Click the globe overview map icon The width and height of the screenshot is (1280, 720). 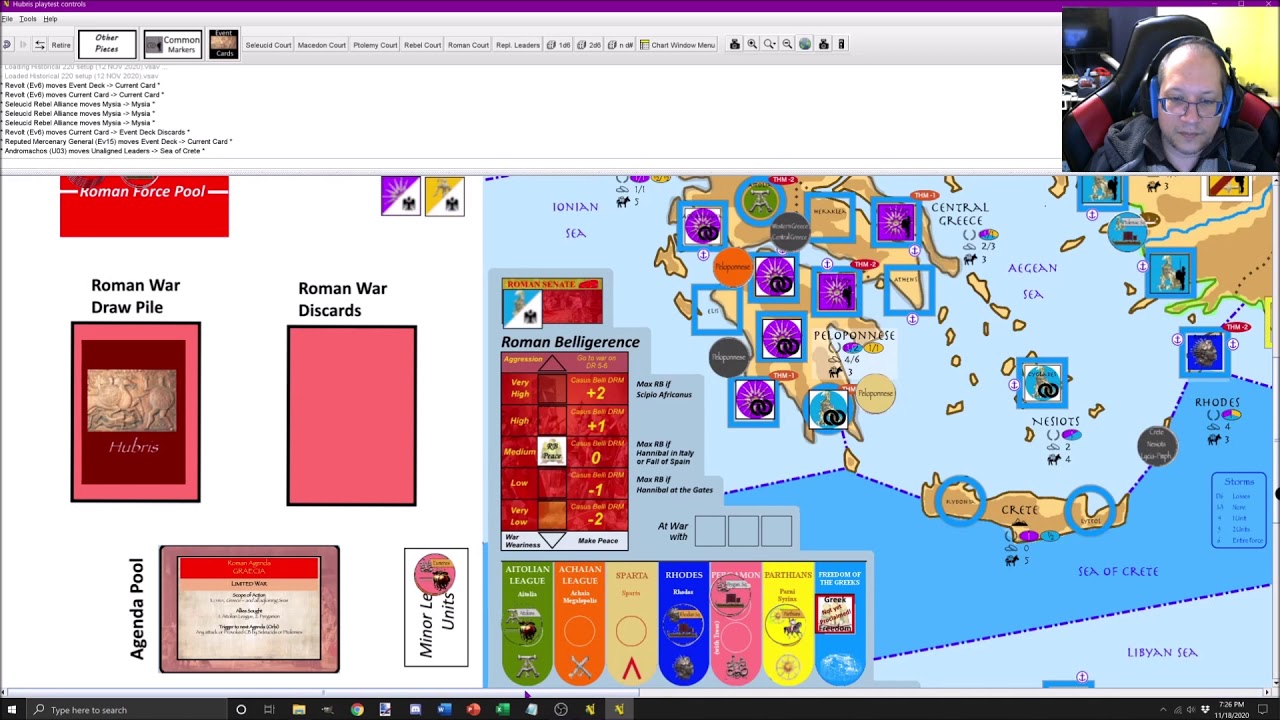805,44
